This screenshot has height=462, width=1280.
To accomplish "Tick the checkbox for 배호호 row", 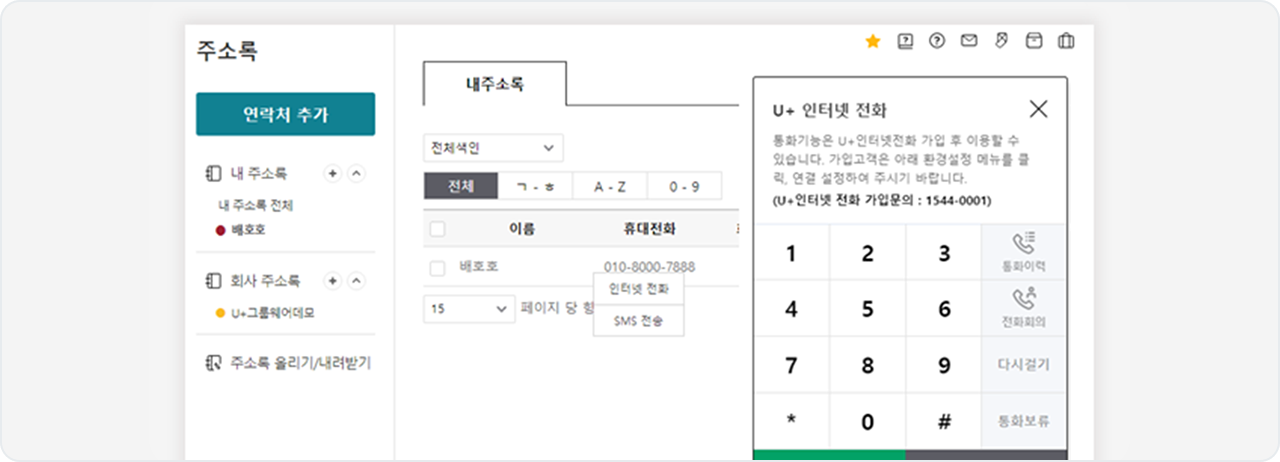I will pos(437,268).
